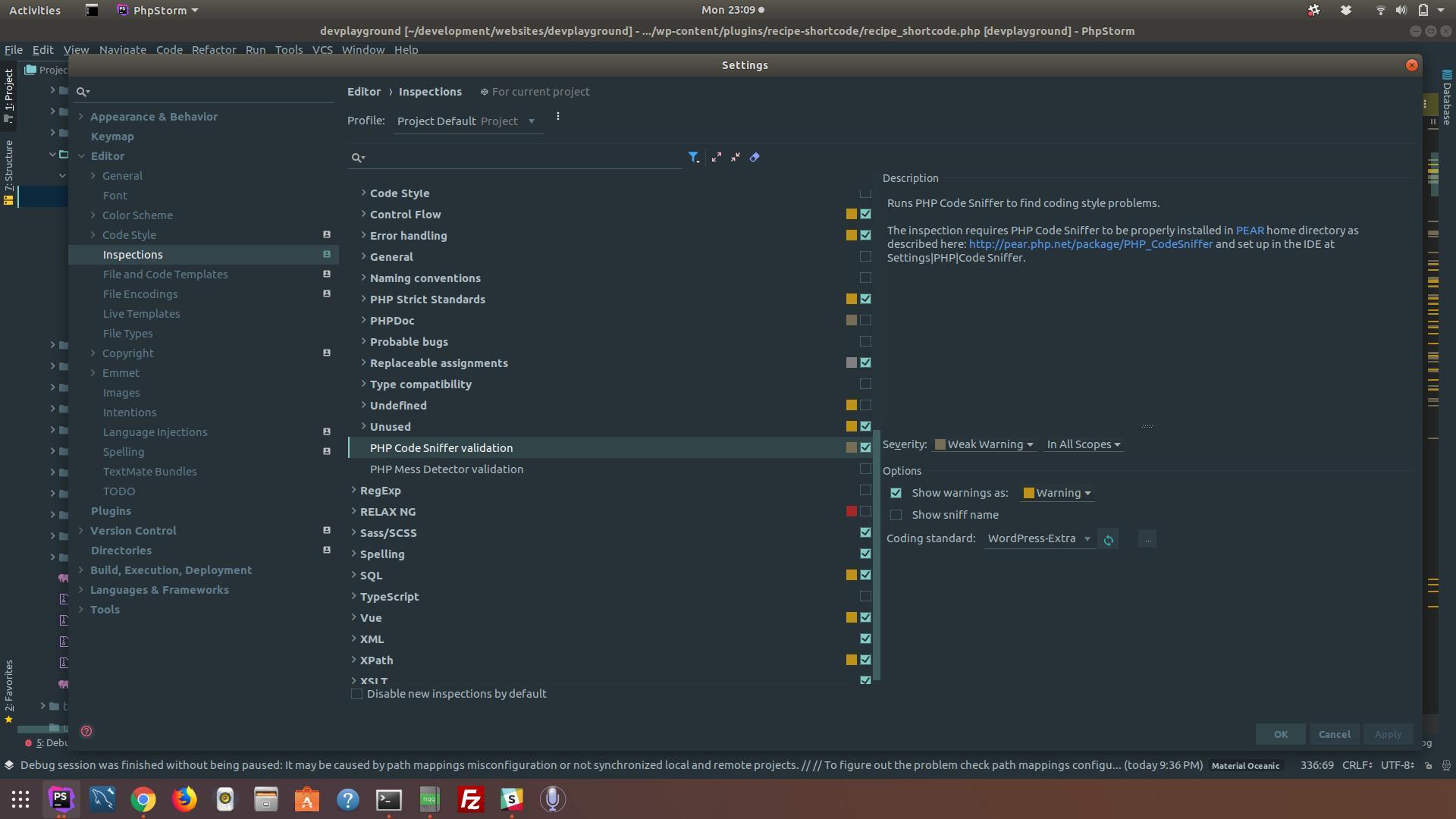Click the filter inspections funnel icon
This screenshot has height=819, width=1456.
[693, 157]
